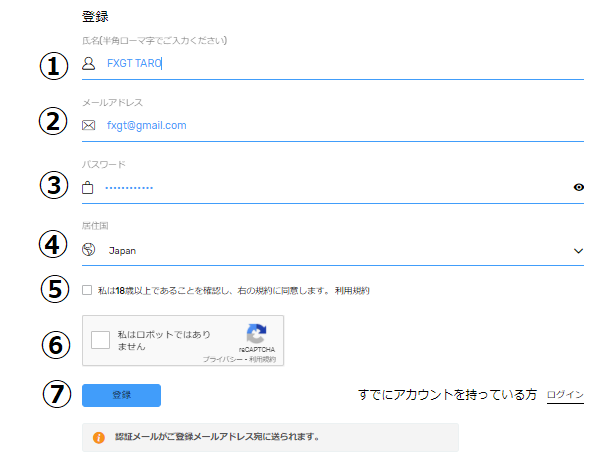The image size is (614, 476).
Task: Click into the masked password field
Action: [330, 187]
